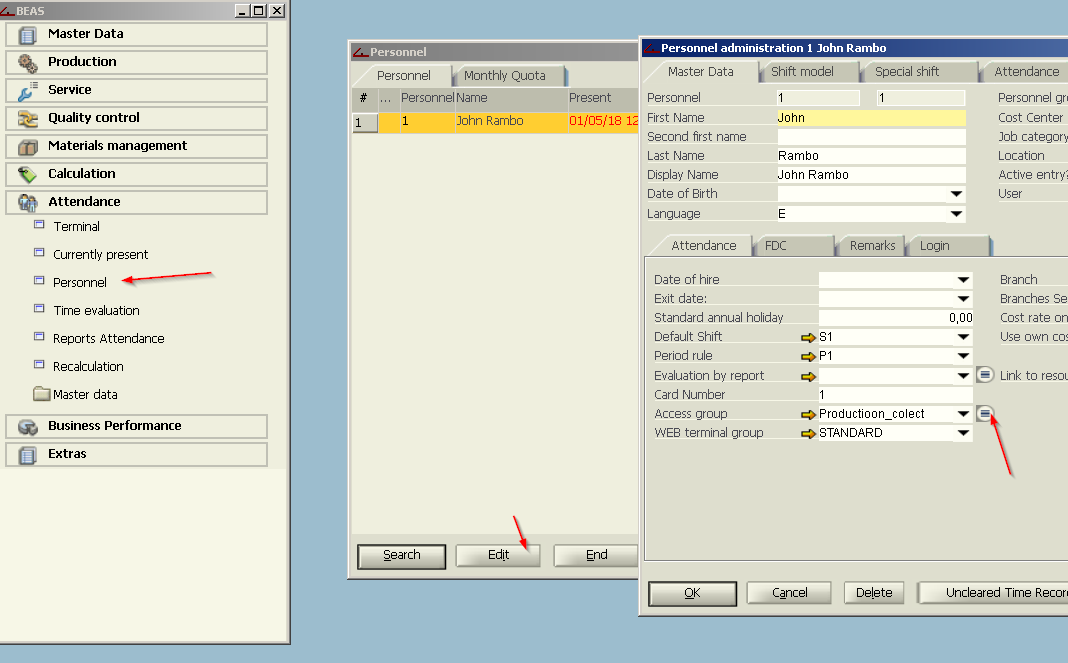Open the Evaluation by report details button

point(985,375)
